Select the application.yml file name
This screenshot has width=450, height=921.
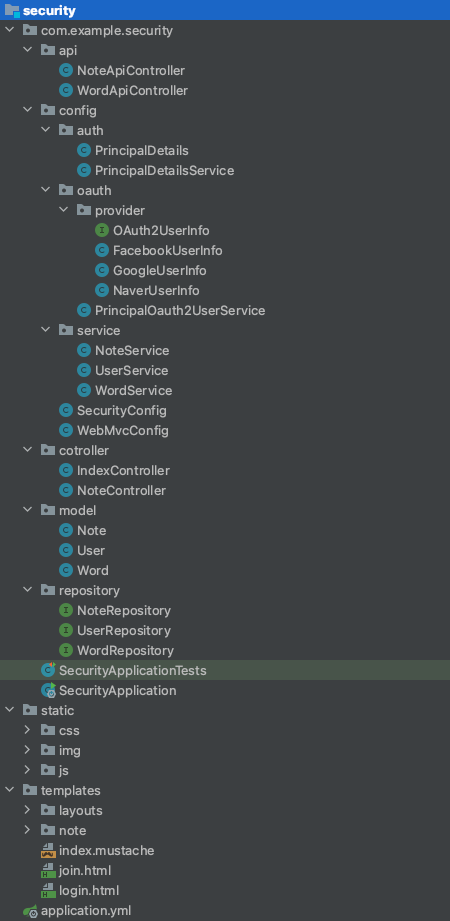[86, 911]
